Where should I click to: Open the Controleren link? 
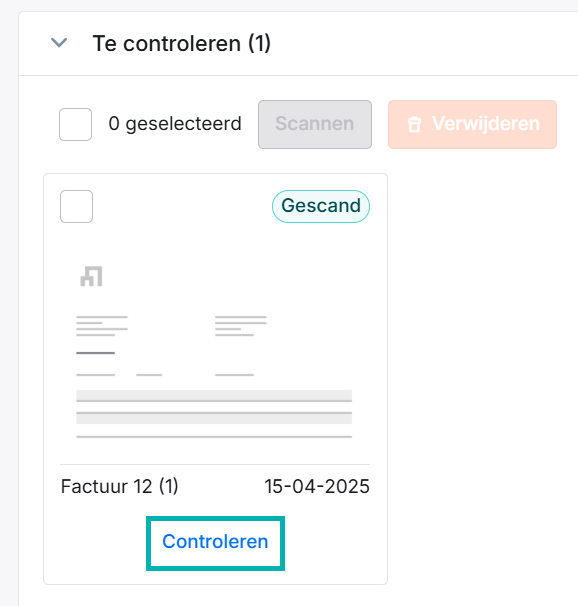click(x=215, y=541)
